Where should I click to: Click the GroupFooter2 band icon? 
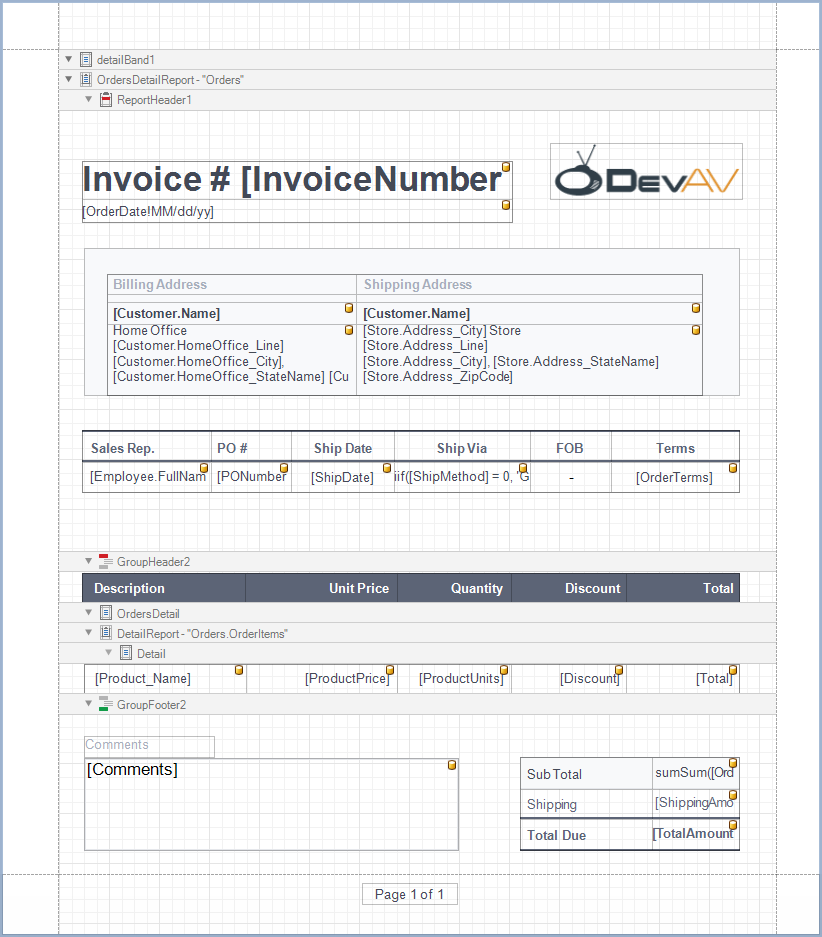tap(105, 705)
